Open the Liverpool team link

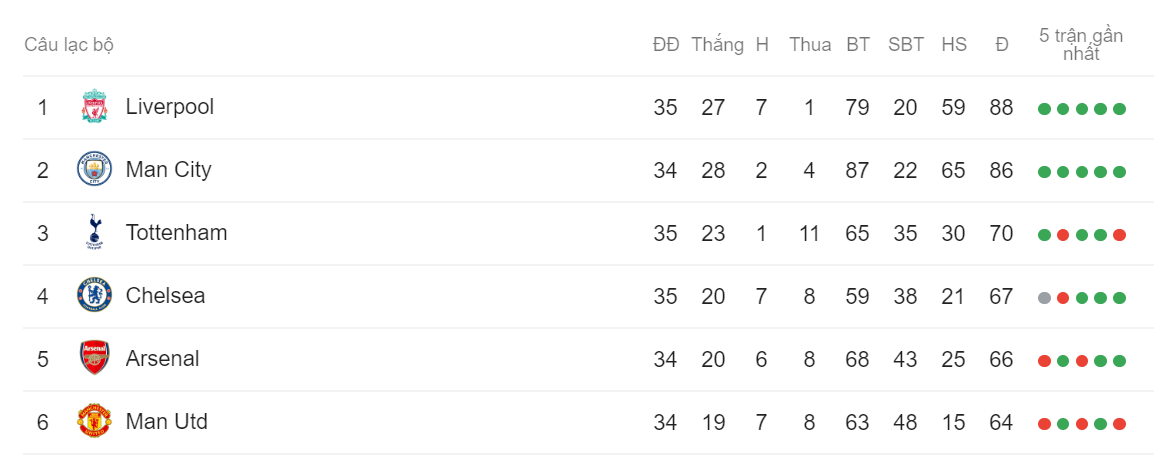[x=170, y=108]
